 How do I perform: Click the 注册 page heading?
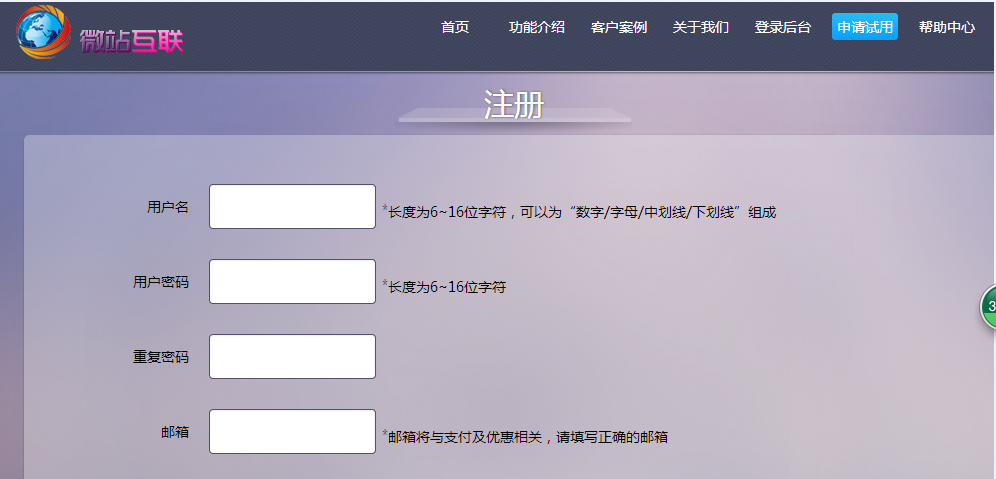(x=513, y=104)
